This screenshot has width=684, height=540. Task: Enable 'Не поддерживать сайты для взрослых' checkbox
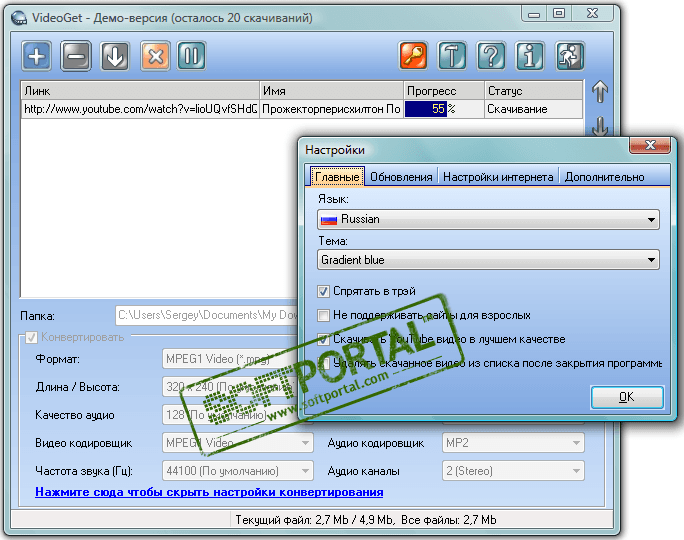(x=323, y=315)
